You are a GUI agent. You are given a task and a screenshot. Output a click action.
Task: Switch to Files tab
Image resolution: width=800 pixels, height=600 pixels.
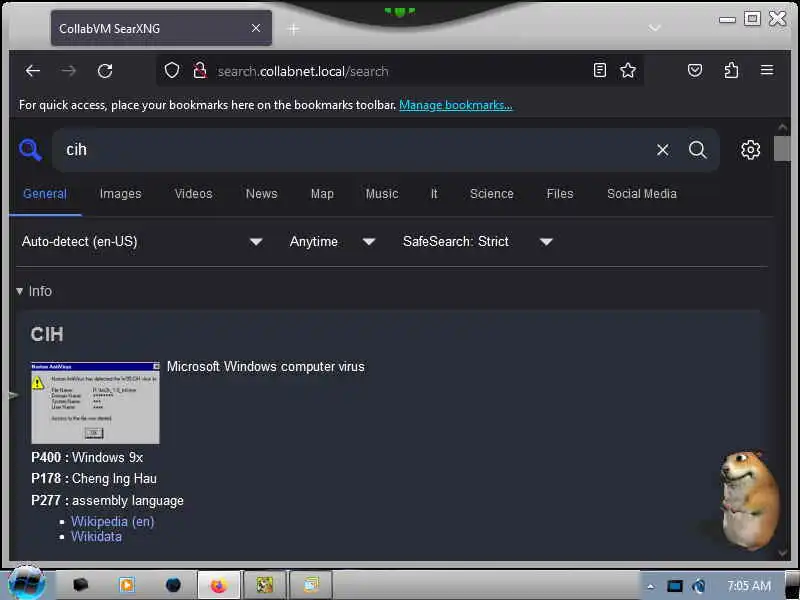click(x=560, y=194)
